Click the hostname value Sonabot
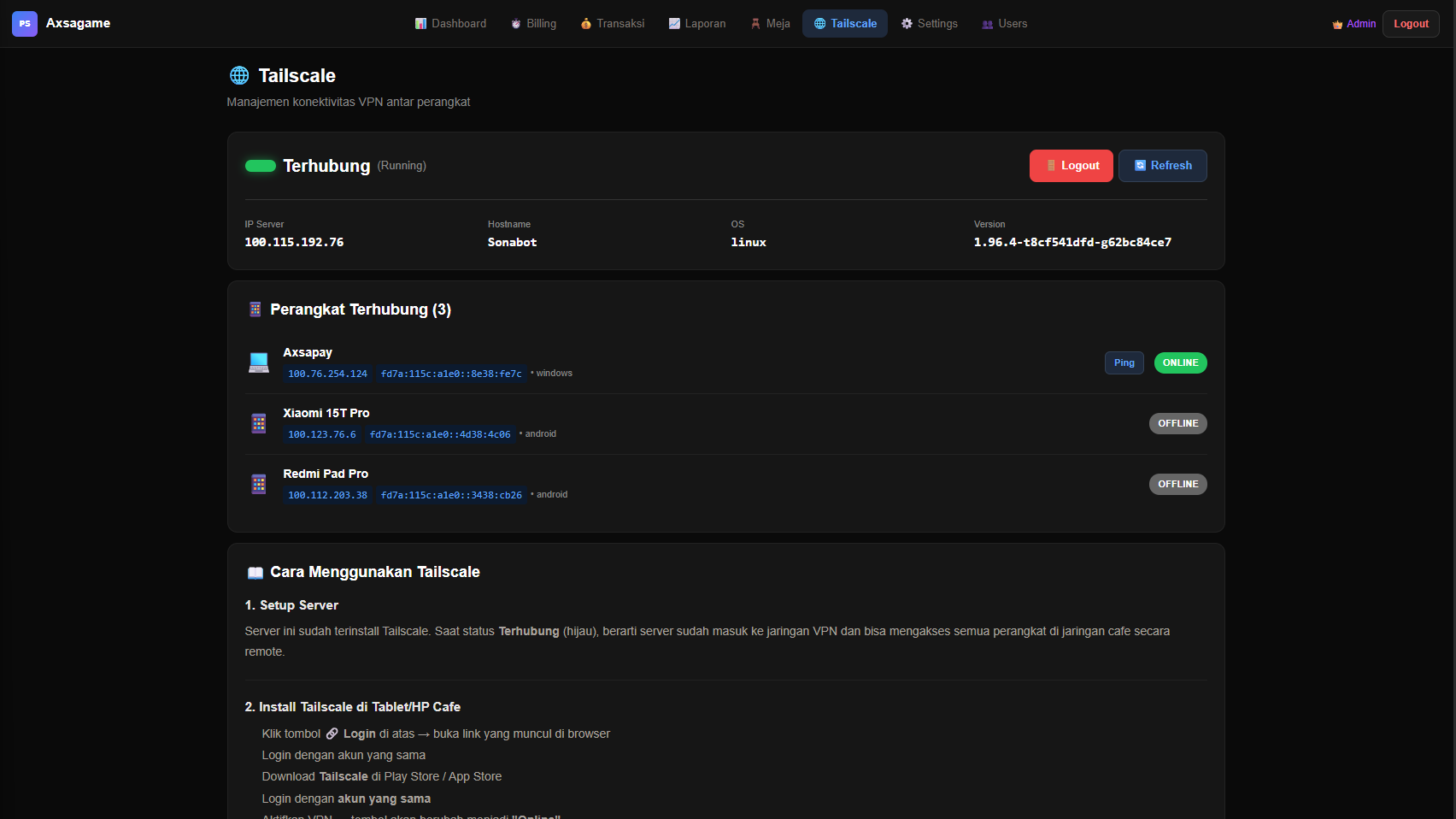This screenshot has width=1456, height=819. coord(512,243)
